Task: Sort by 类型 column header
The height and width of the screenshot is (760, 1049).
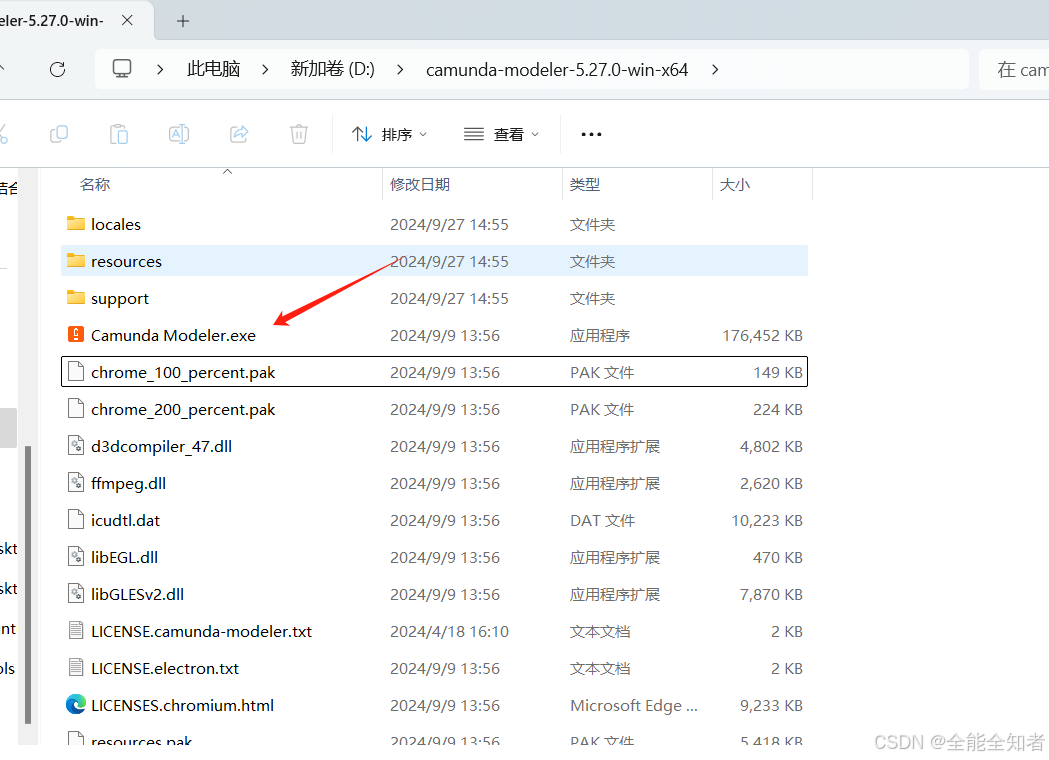Action: (x=585, y=185)
